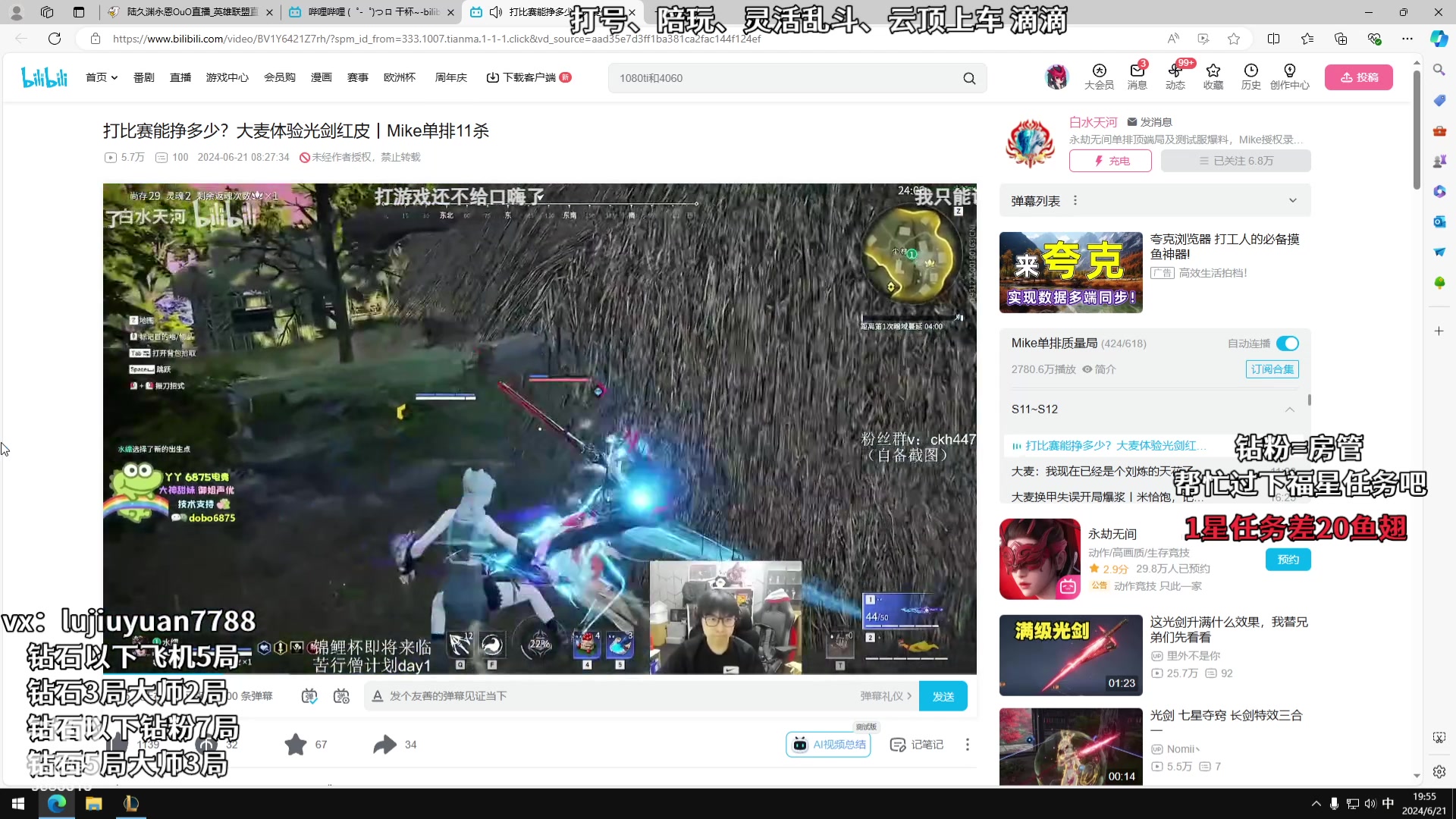Open AI视频总结 button

pos(828,745)
